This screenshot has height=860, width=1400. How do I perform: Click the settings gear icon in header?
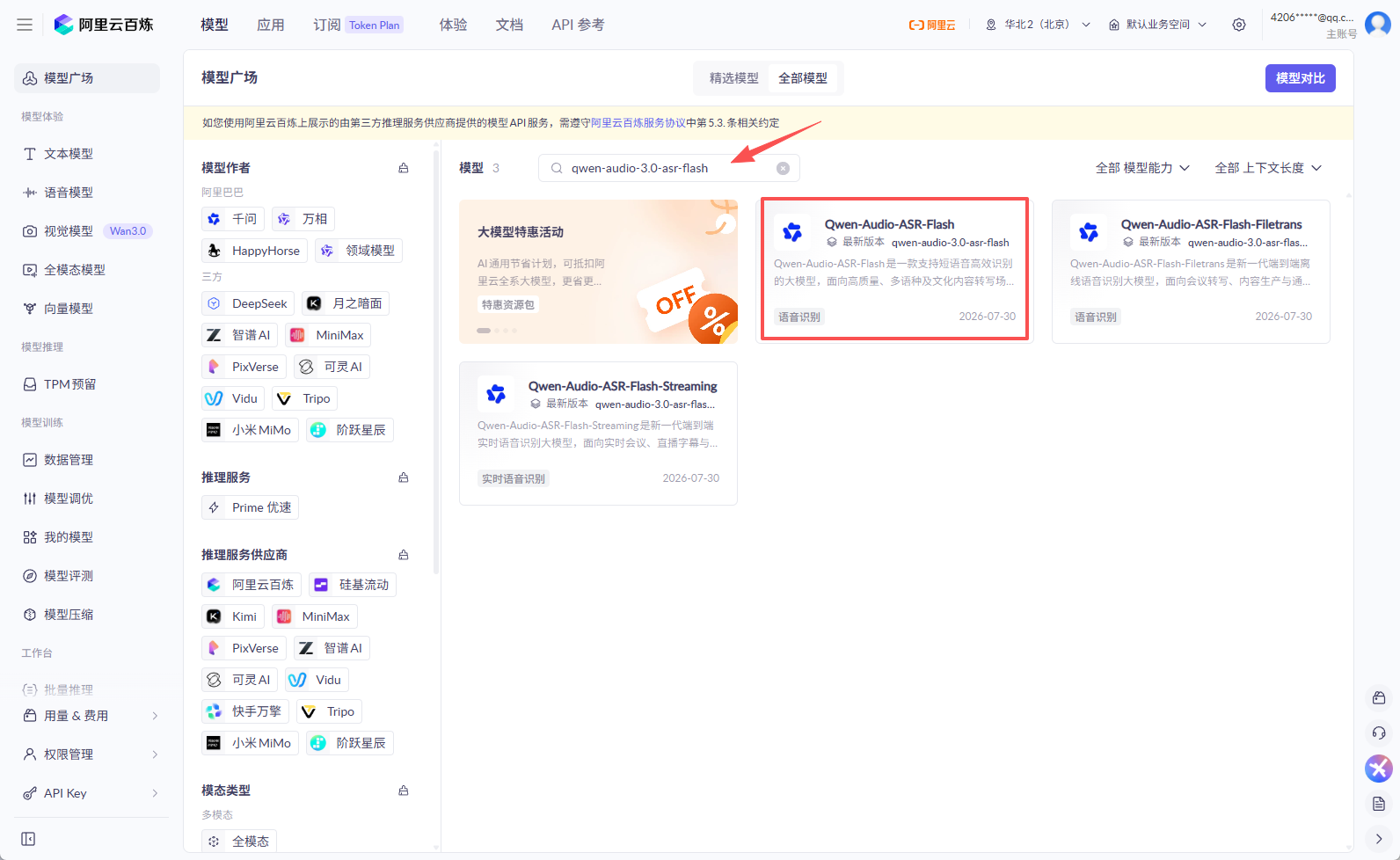[x=1239, y=25]
